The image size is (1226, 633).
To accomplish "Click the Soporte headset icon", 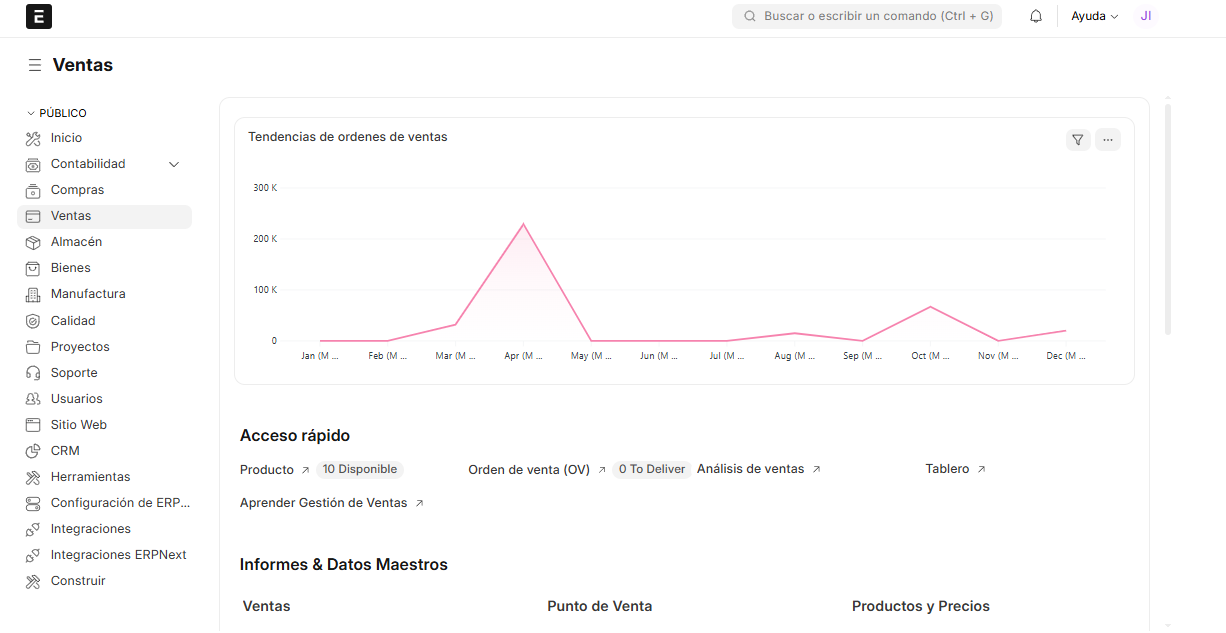I will tap(33, 373).
